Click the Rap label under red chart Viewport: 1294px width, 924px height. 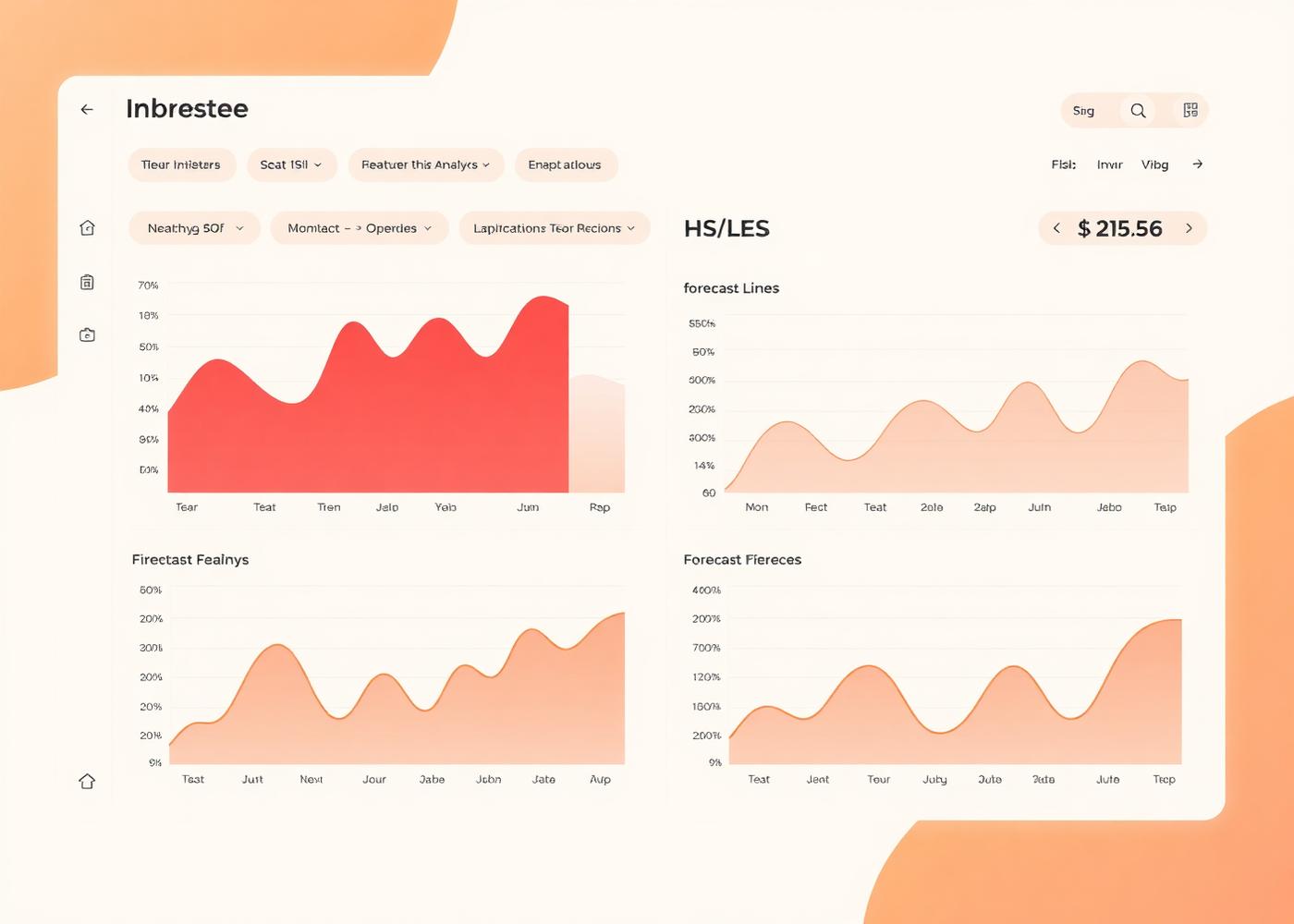click(x=600, y=507)
